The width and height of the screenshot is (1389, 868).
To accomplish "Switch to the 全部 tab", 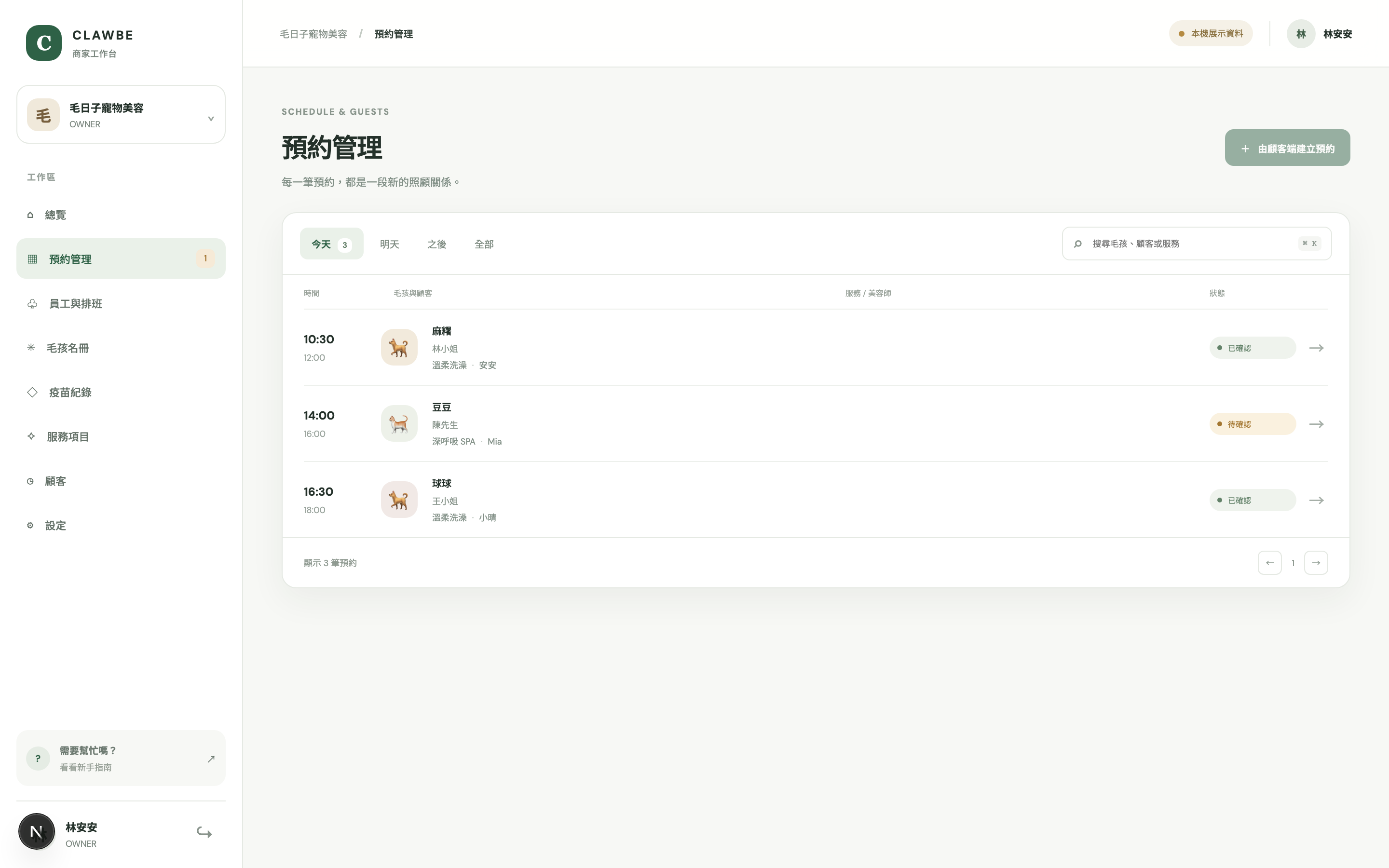I will [x=484, y=244].
